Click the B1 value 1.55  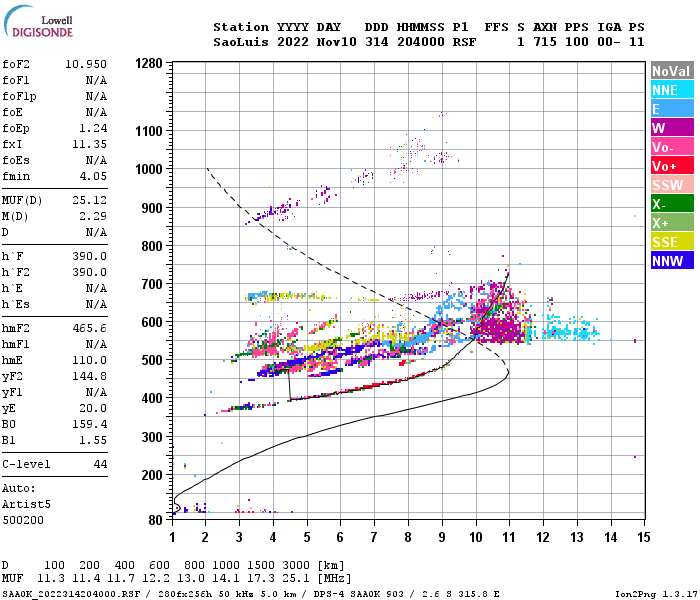pyautogui.click(x=93, y=440)
